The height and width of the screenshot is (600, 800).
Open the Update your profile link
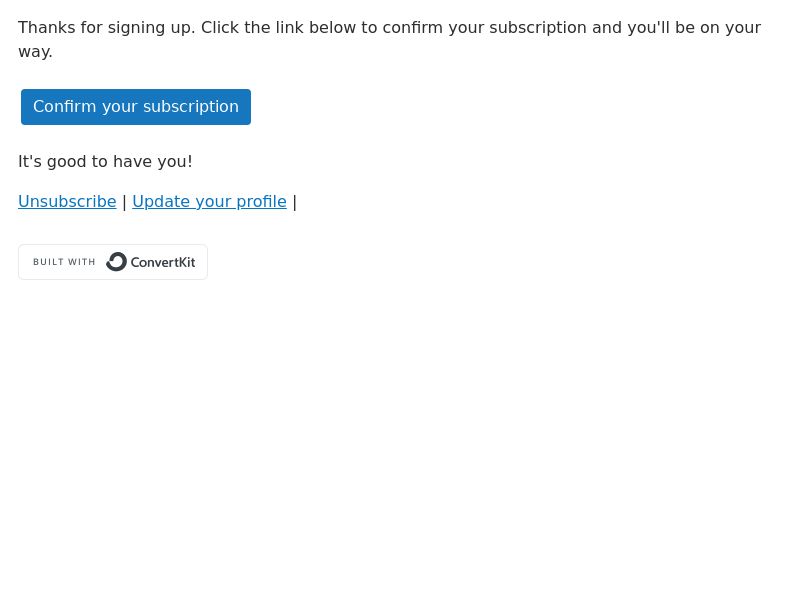209,202
